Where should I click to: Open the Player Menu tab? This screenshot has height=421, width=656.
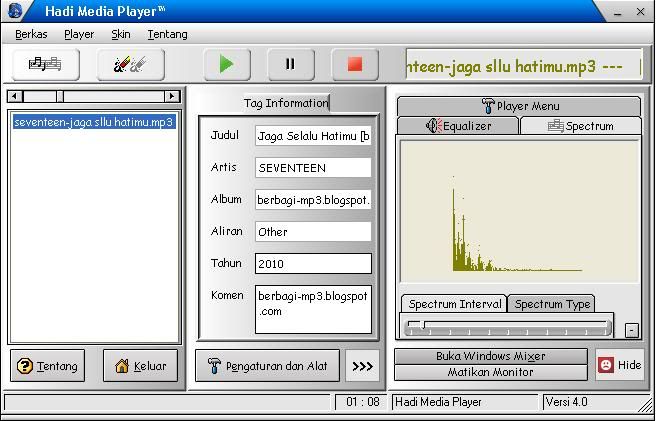point(519,106)
